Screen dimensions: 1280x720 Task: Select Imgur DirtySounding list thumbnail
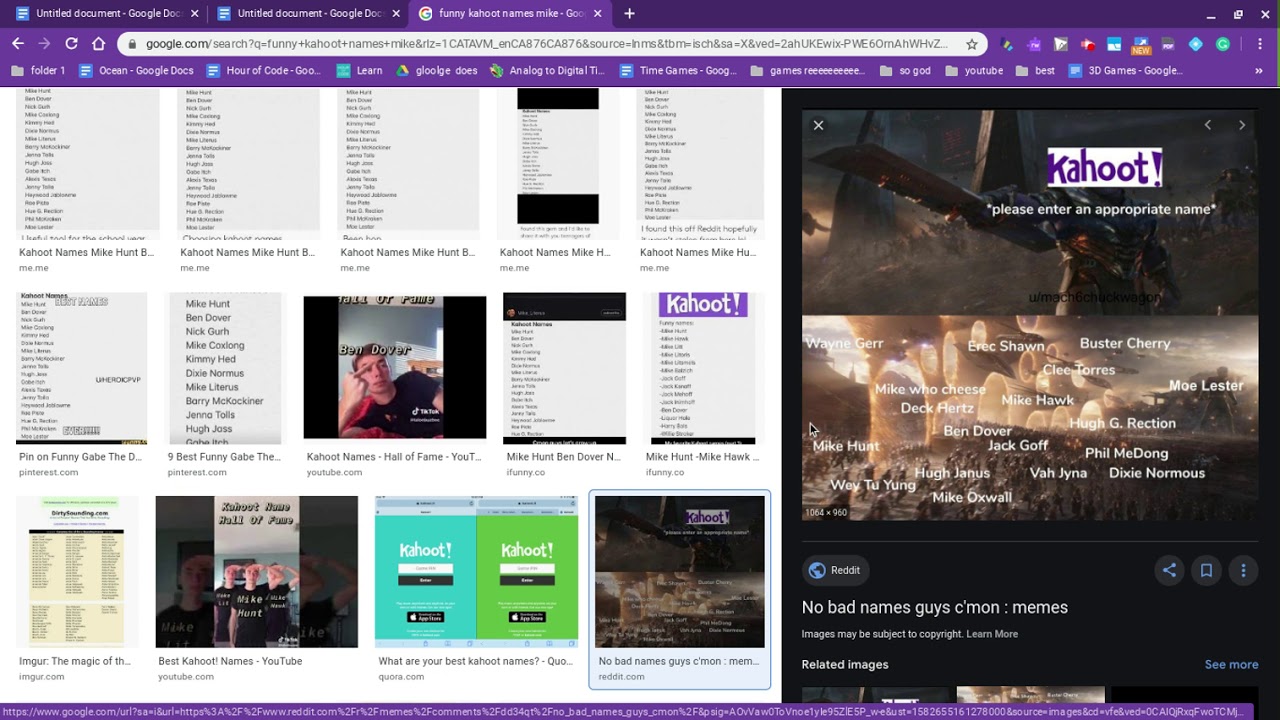point(77,572)
